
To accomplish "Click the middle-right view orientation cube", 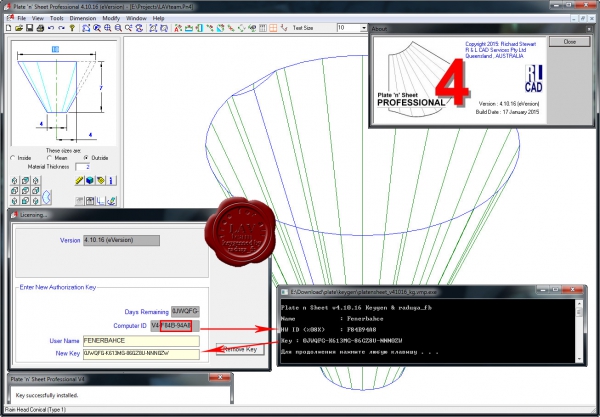I will point(36,190).
